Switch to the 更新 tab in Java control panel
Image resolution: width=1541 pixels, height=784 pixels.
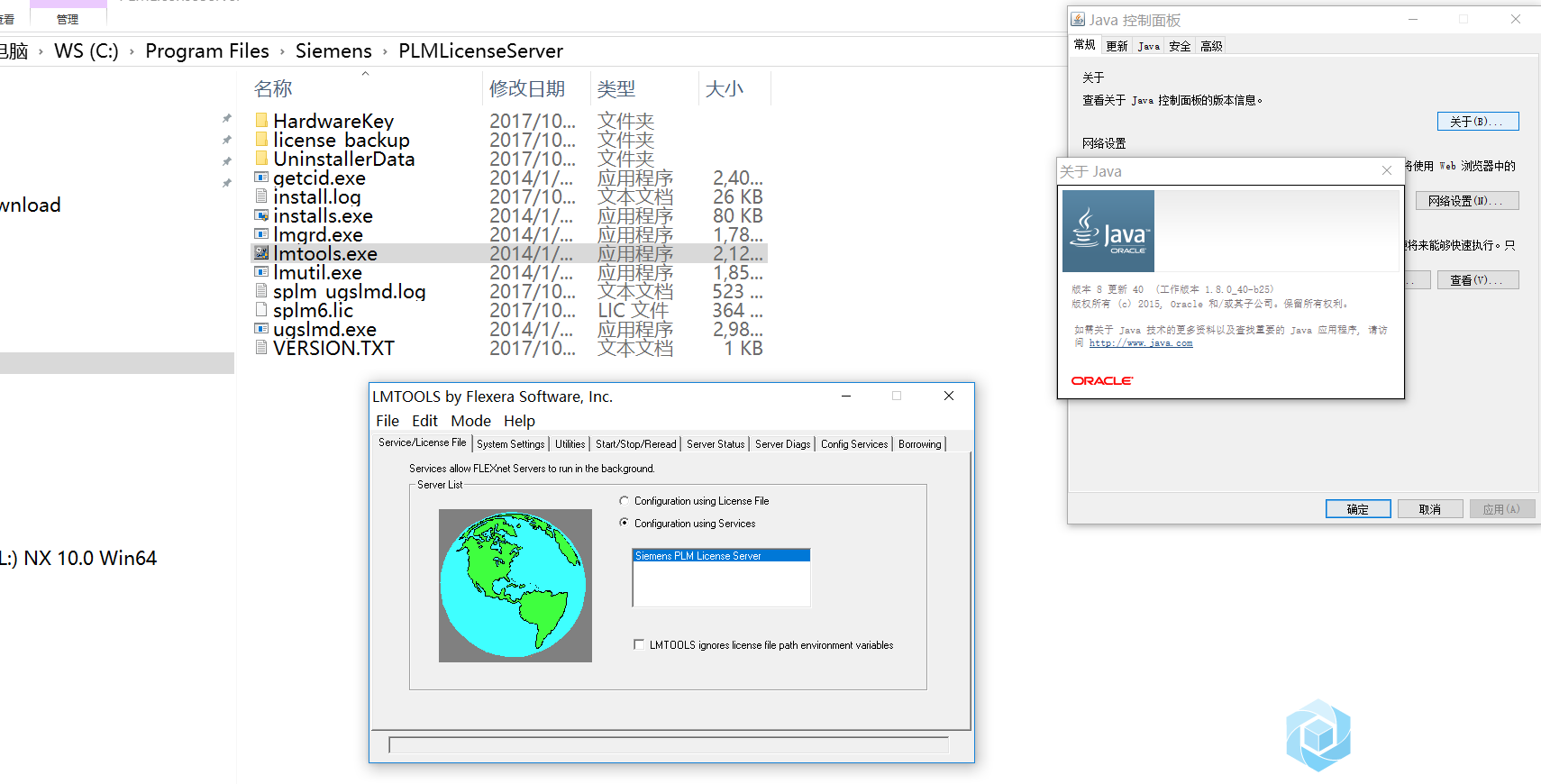coord(1117,46)
